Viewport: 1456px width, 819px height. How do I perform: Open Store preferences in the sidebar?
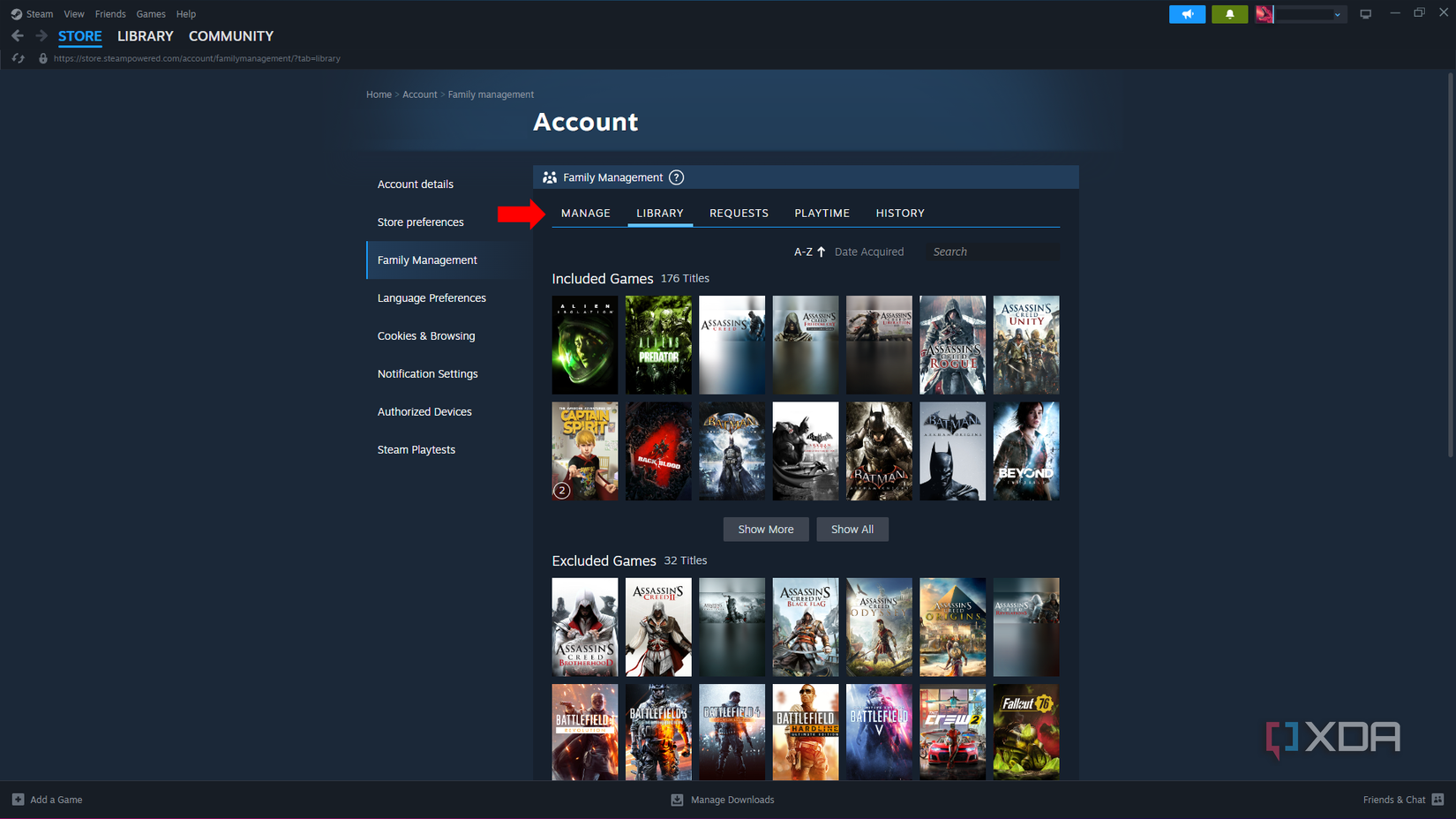421,222
